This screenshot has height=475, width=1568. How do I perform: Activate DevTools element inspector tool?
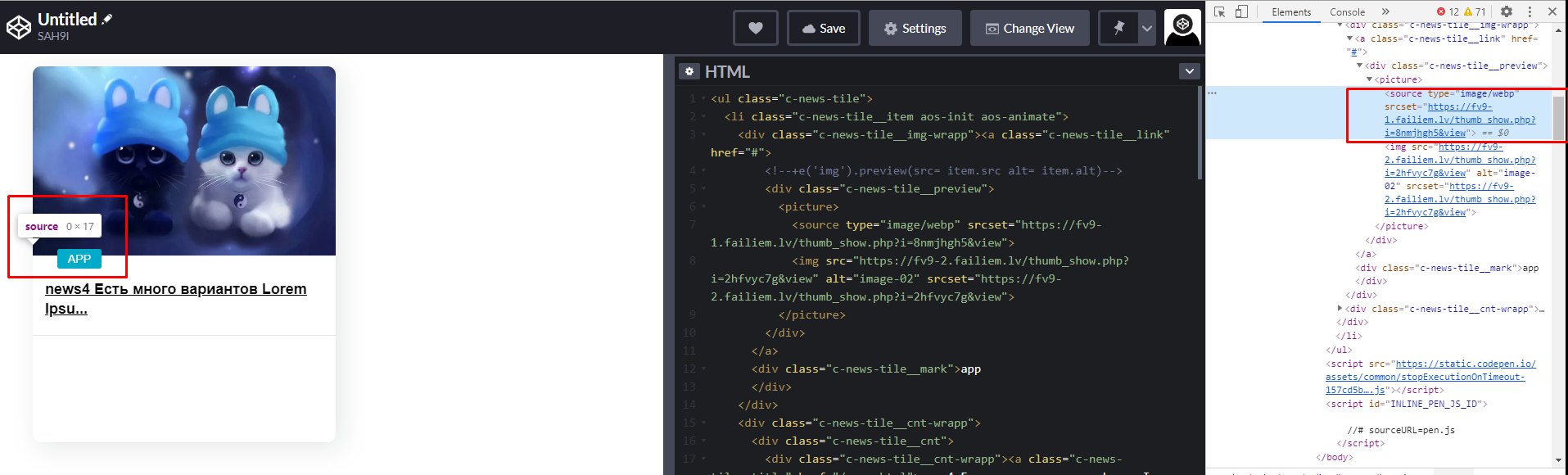1220,11
